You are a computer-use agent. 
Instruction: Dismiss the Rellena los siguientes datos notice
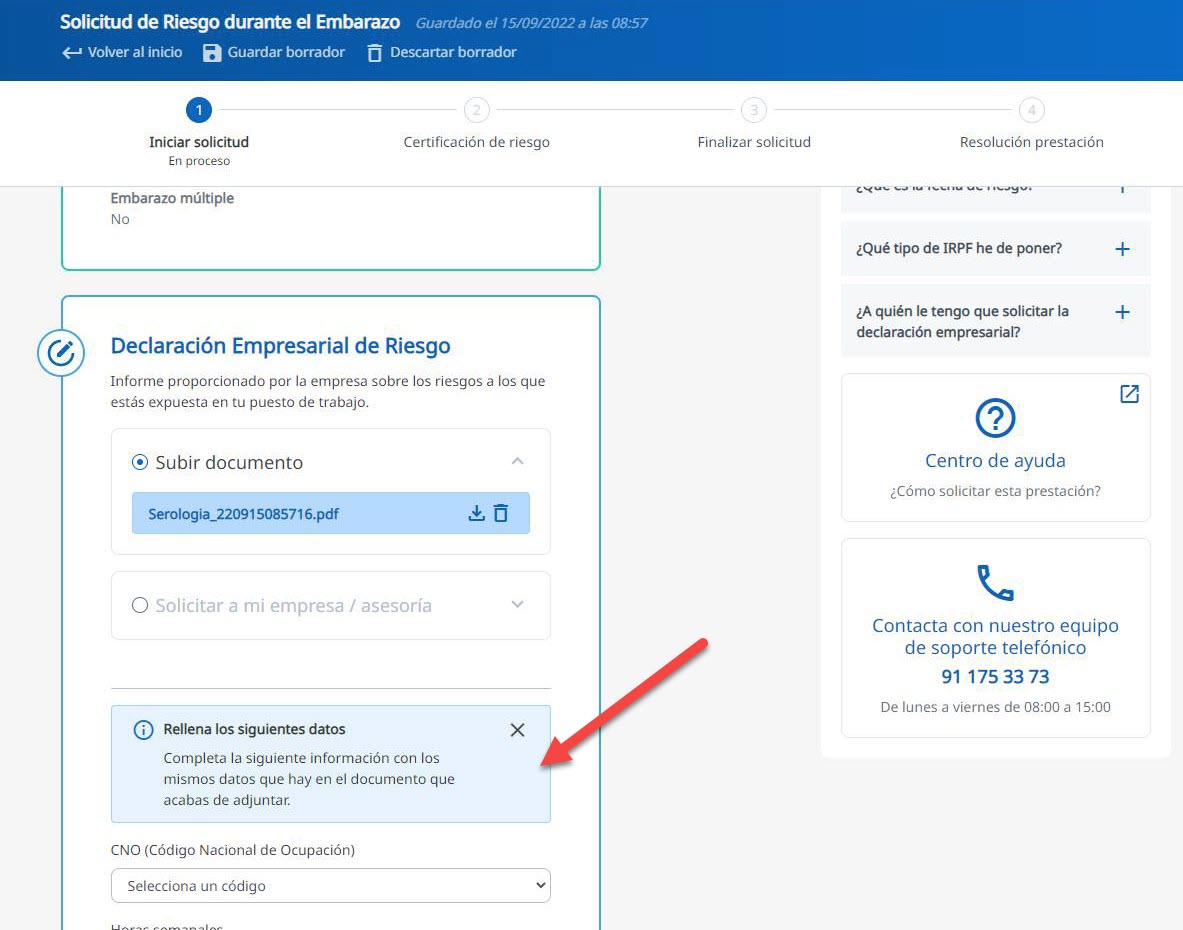click(517, 730)
